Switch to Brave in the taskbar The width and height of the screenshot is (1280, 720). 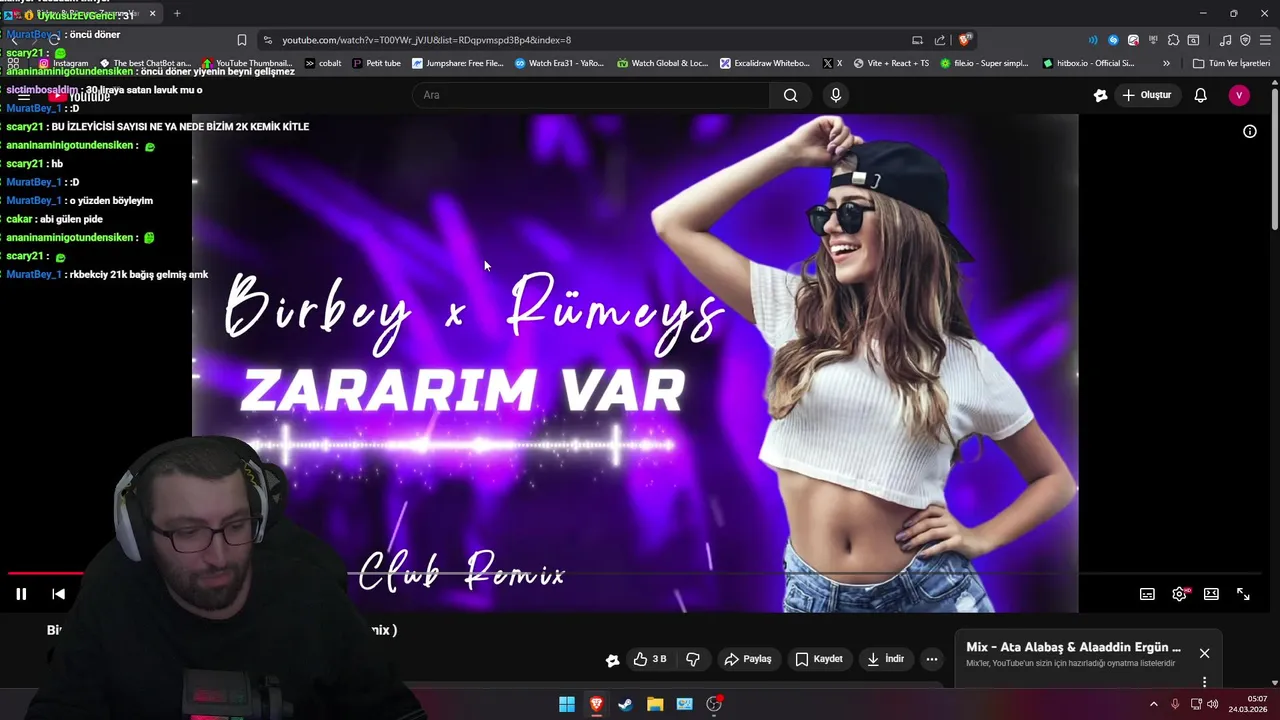coord(596,704)
